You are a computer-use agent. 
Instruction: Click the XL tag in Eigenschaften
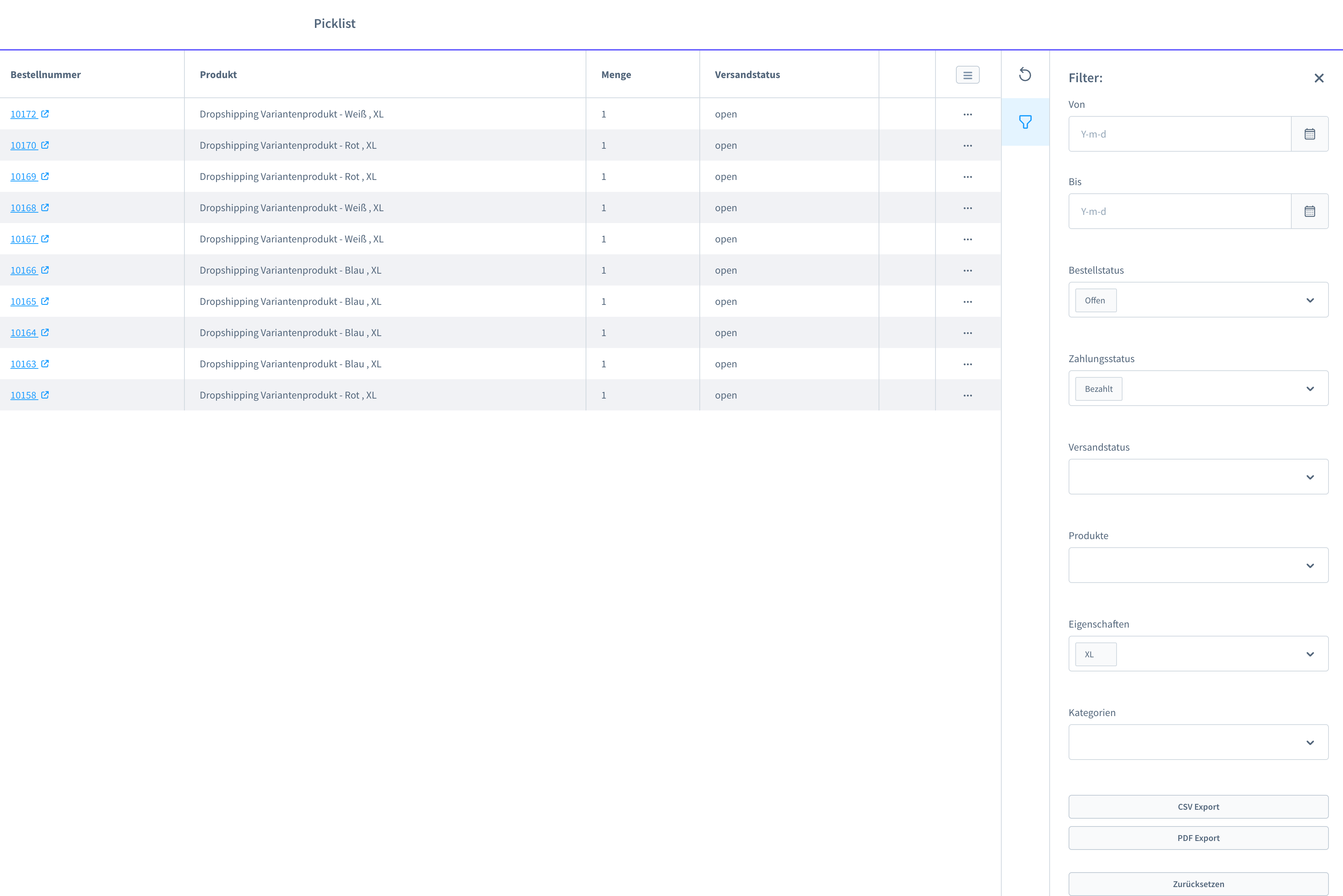1095,655
